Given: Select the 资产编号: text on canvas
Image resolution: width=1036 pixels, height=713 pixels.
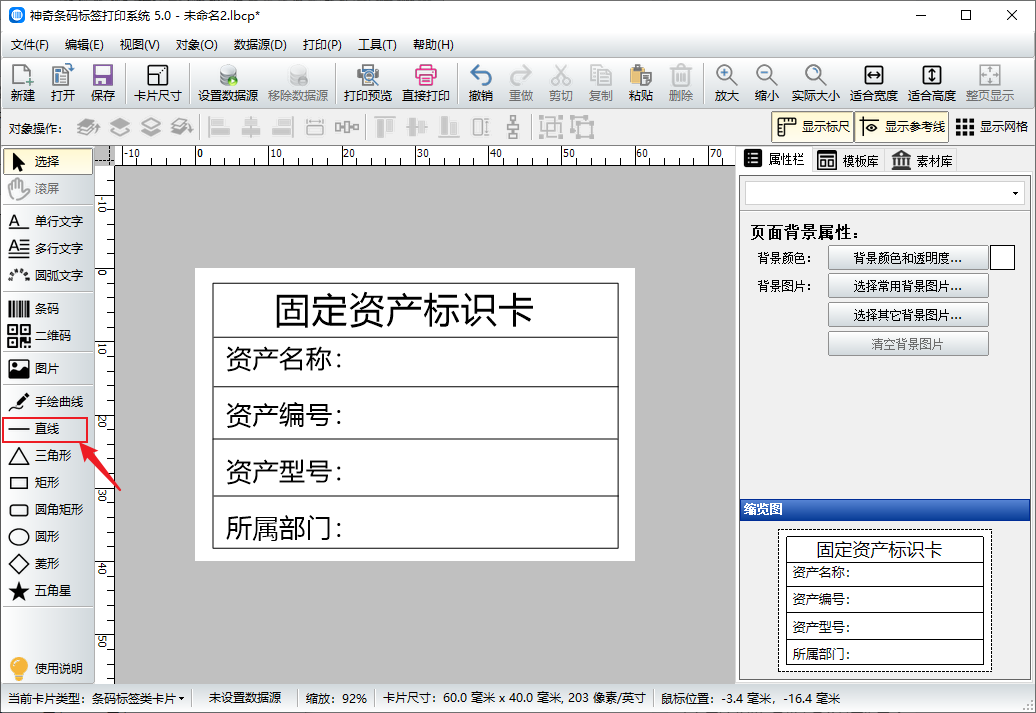Looking at the screenshot, I should coord(285,416).
